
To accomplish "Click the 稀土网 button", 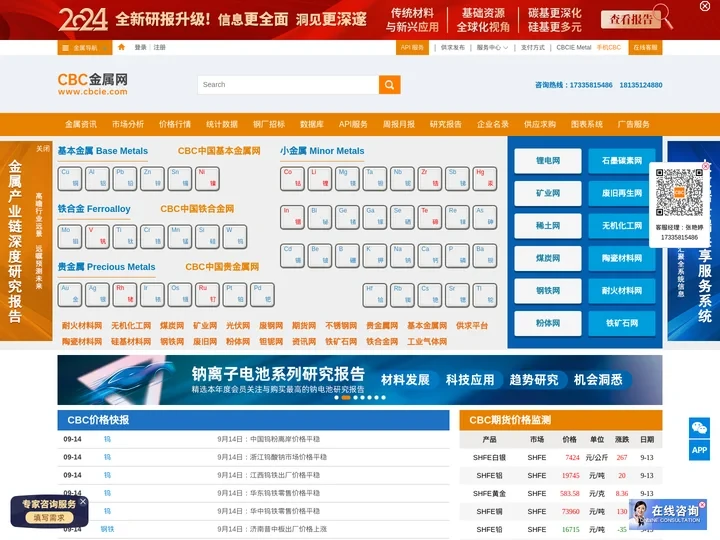I will pos(548,226).
